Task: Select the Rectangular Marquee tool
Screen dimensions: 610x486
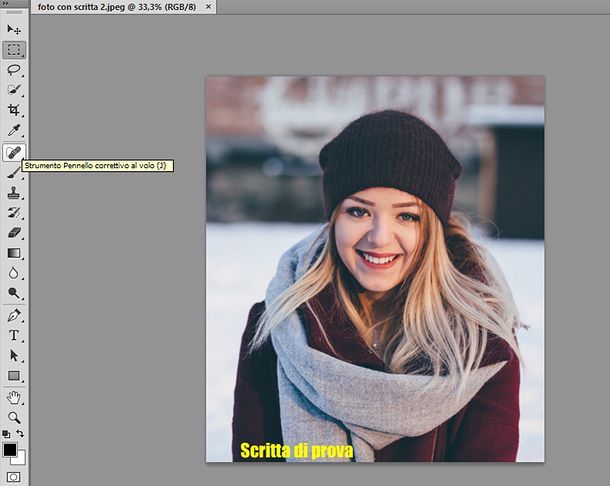Action: [14, 49]
